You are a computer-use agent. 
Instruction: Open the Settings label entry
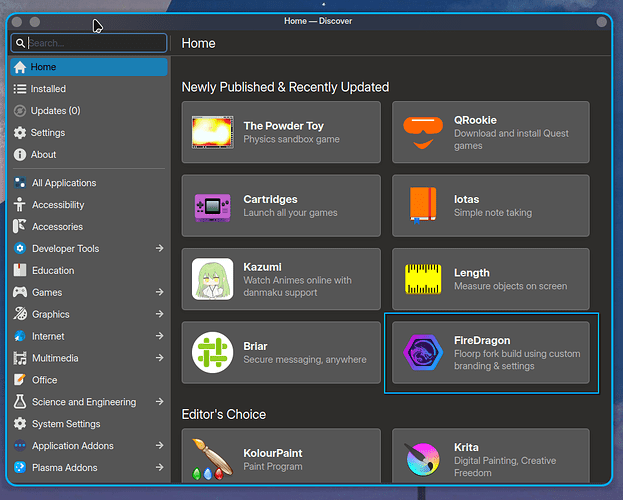coord(48,133)
